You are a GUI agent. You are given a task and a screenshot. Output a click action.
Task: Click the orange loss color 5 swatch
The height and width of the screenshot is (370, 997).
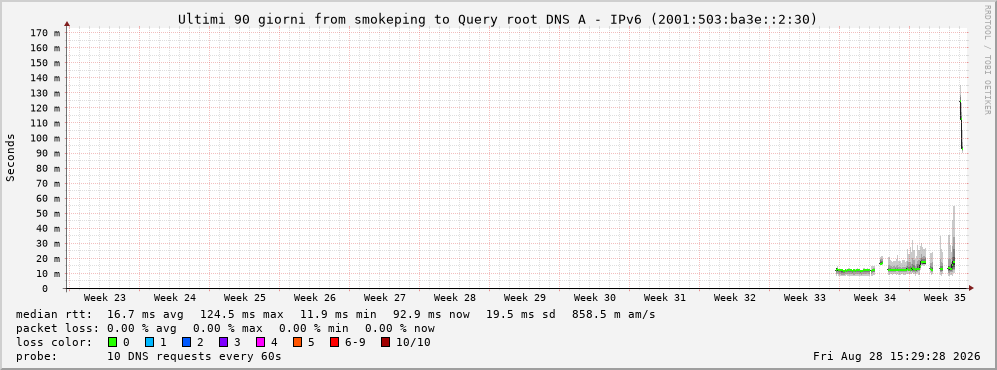[297, 342]
